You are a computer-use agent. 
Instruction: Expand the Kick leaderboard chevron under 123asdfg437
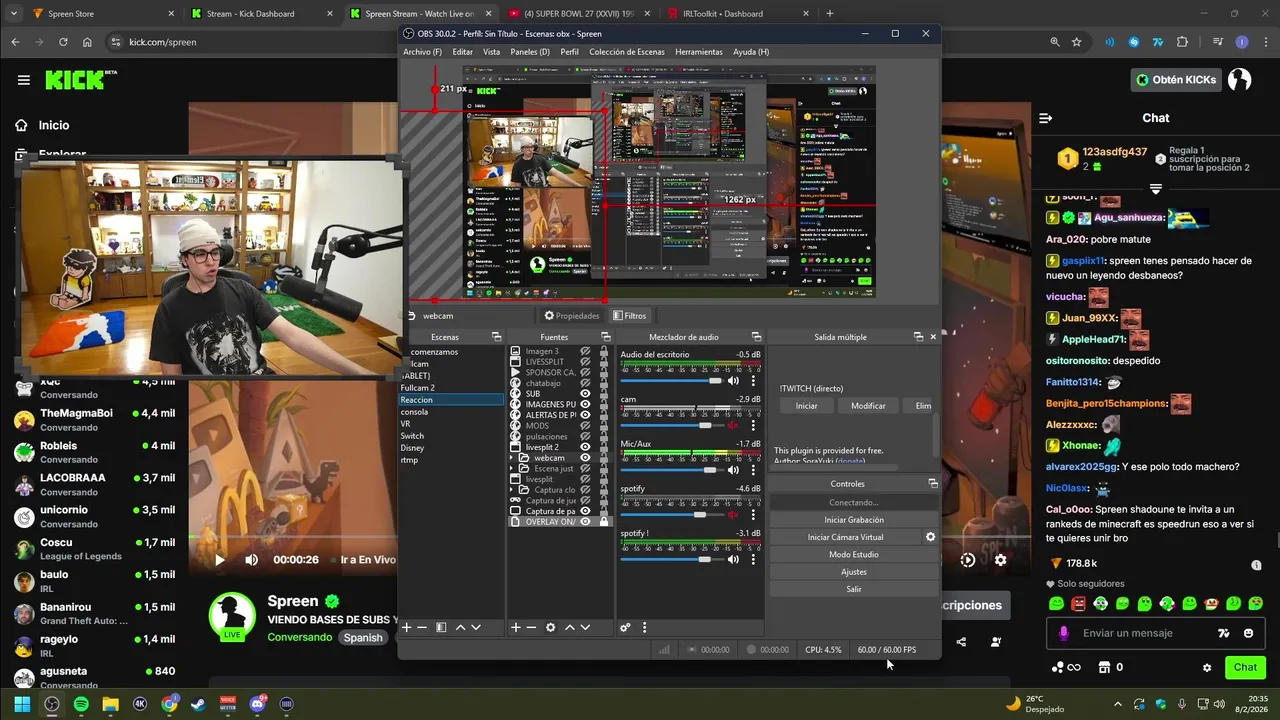click(x=1156, y=189)
